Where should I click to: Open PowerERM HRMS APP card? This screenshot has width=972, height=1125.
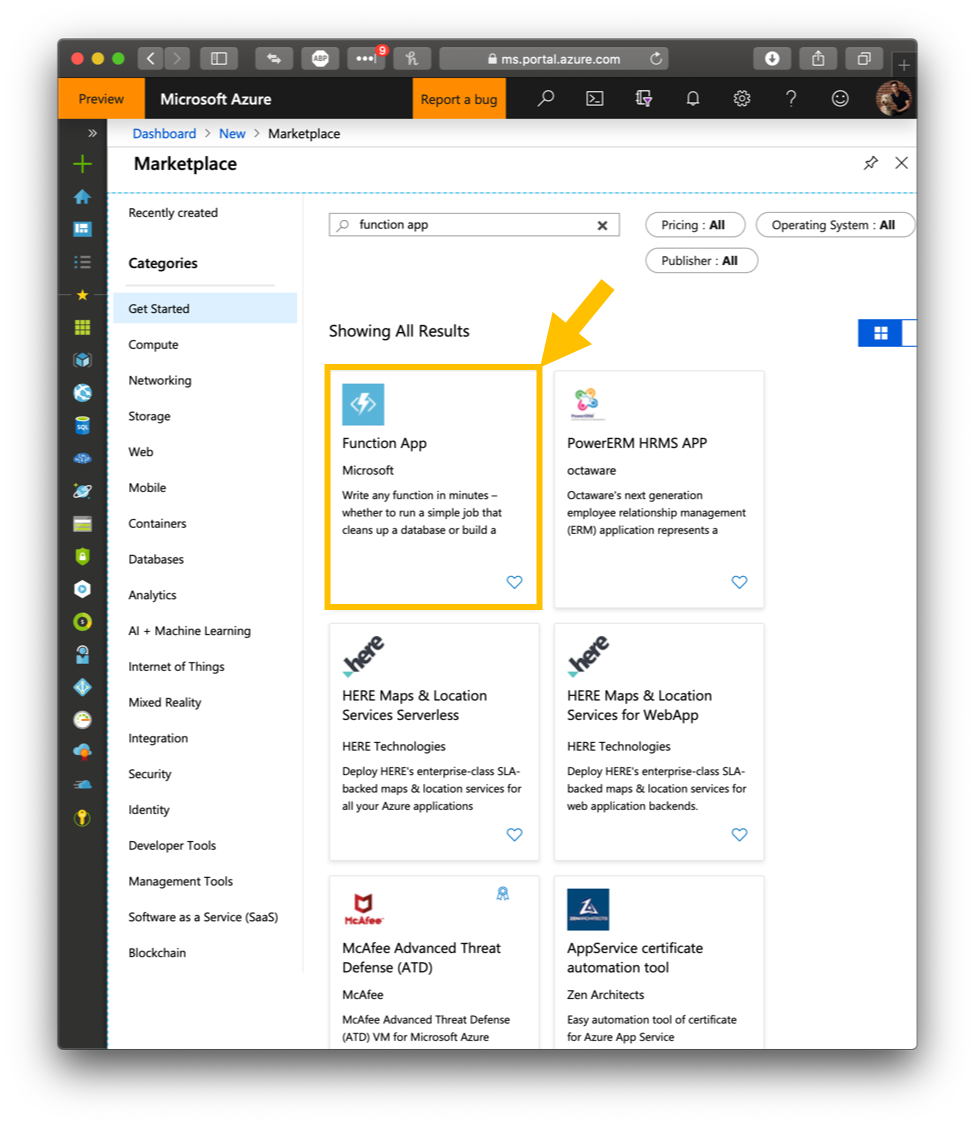tap(659, 489)
